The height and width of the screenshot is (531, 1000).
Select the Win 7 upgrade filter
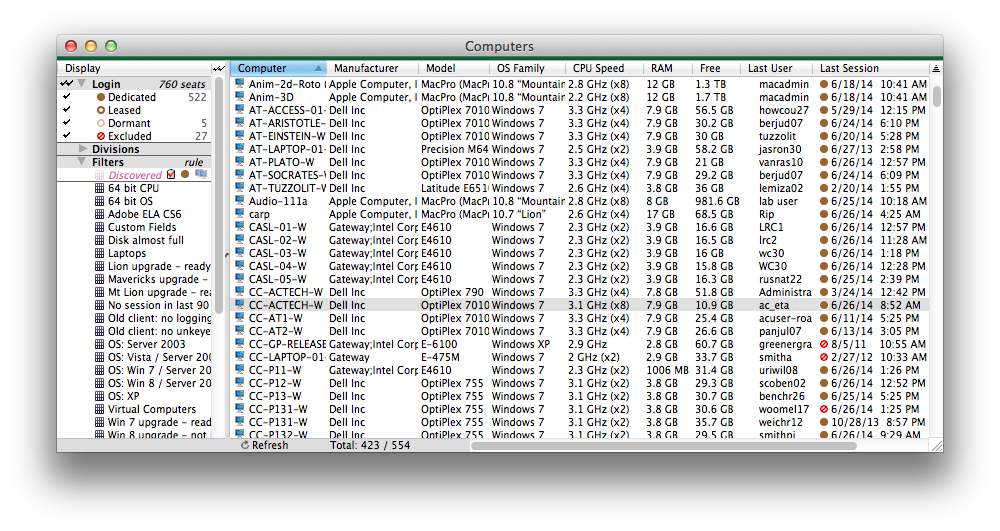(159, 422)
